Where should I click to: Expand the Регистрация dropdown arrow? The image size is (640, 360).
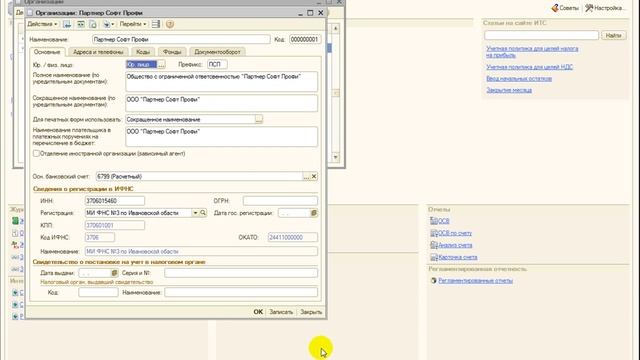tap(195, 213)
